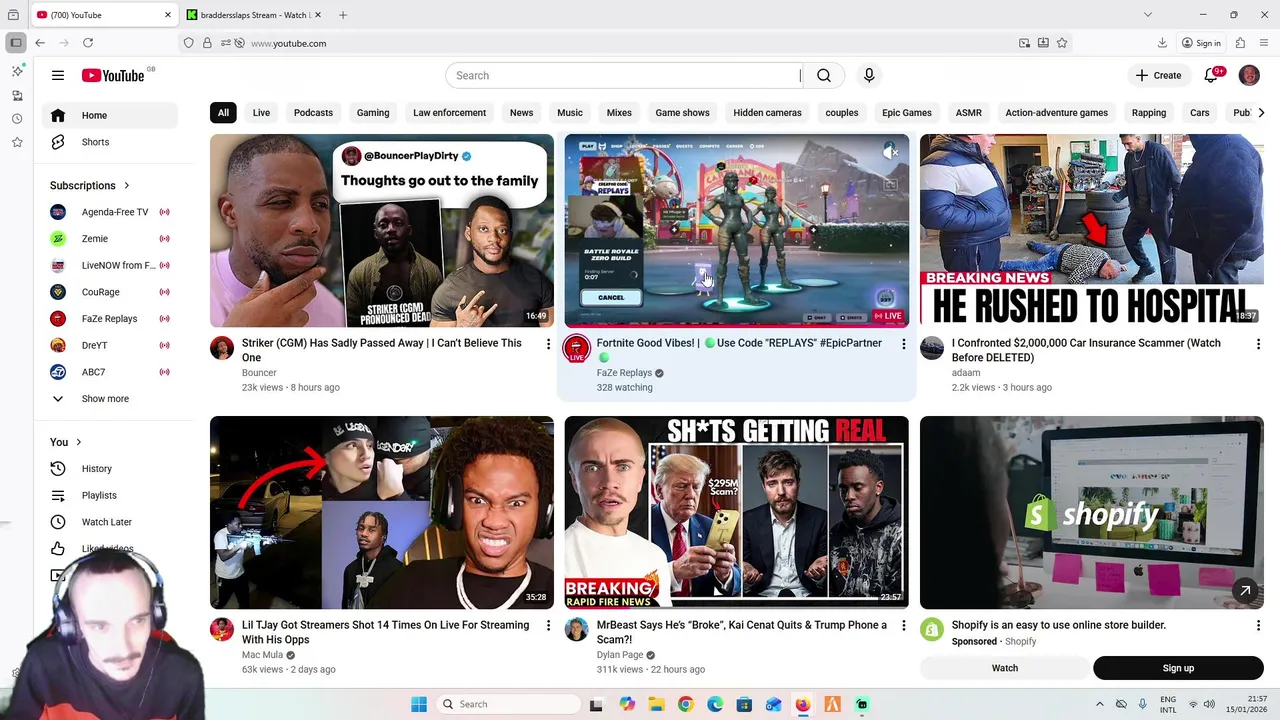Click the search magnifier button

(x=824, y=75)
